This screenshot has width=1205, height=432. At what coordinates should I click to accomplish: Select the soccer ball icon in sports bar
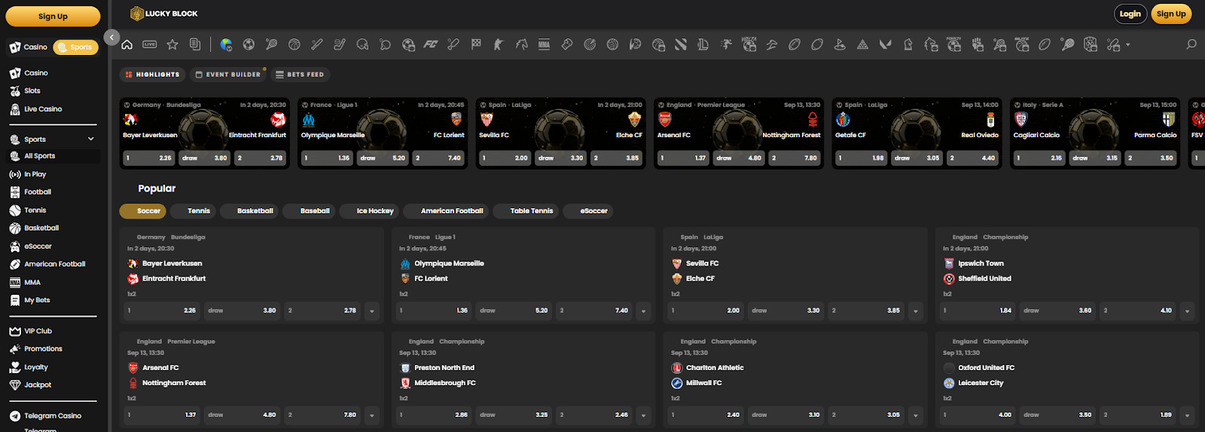tap(249, 44)
